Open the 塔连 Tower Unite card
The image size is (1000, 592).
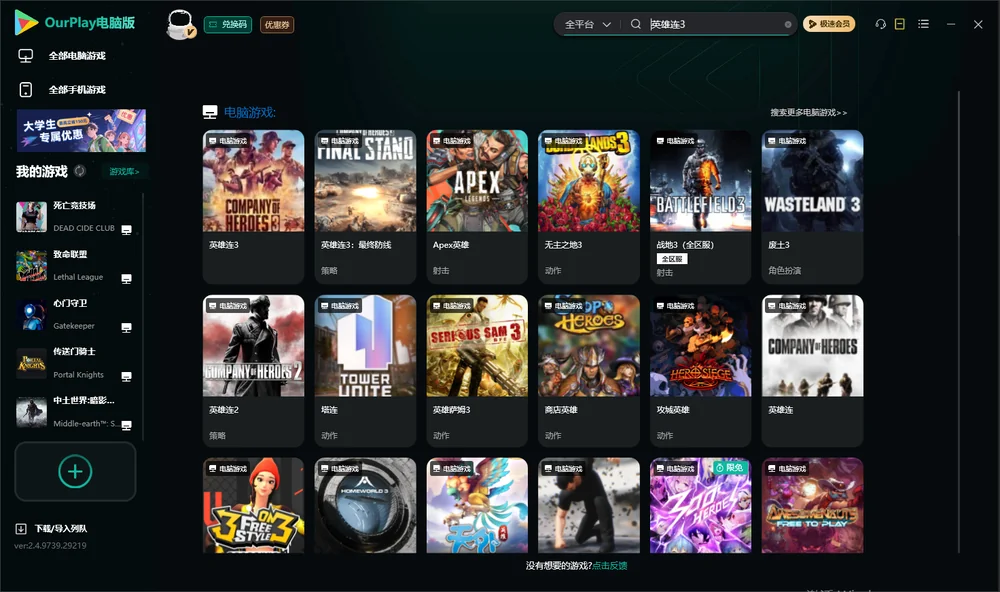365,371
